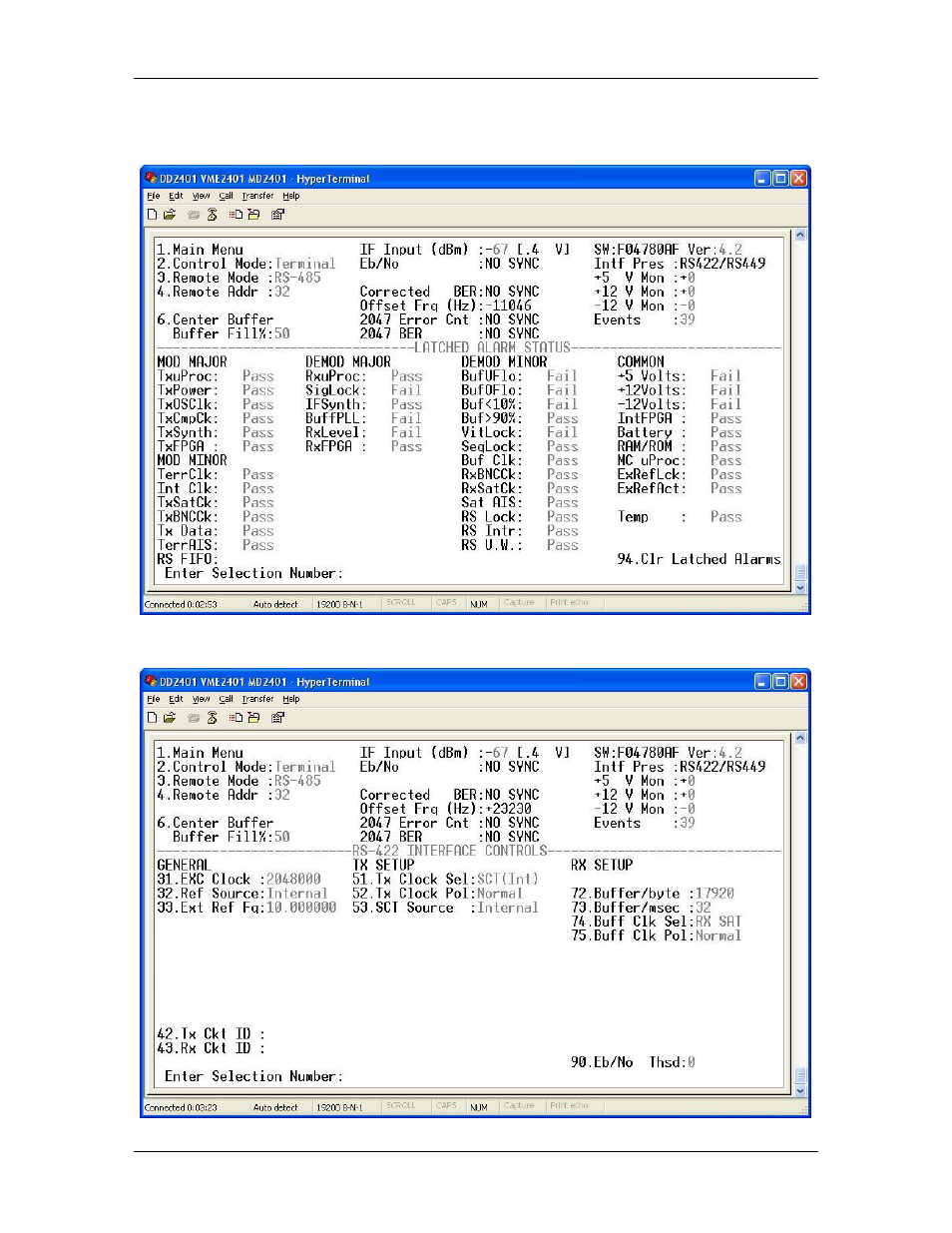
Task: Click '32.Ref Source:Internal' line
Action: coord(242,893)
